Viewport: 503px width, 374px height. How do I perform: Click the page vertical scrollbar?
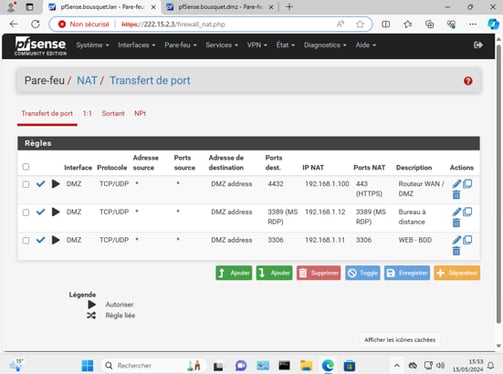pos(498,183)
